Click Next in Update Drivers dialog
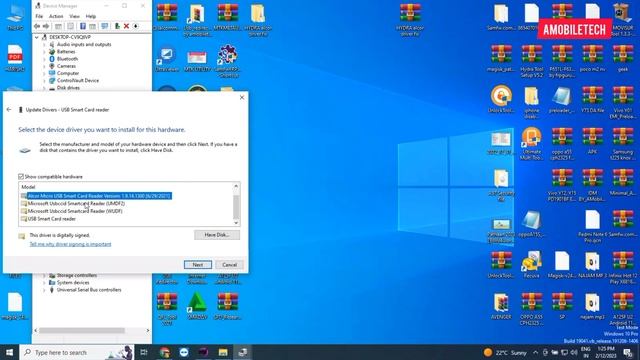Viewport: 640px width, 360px height. (x=198, y=264)
